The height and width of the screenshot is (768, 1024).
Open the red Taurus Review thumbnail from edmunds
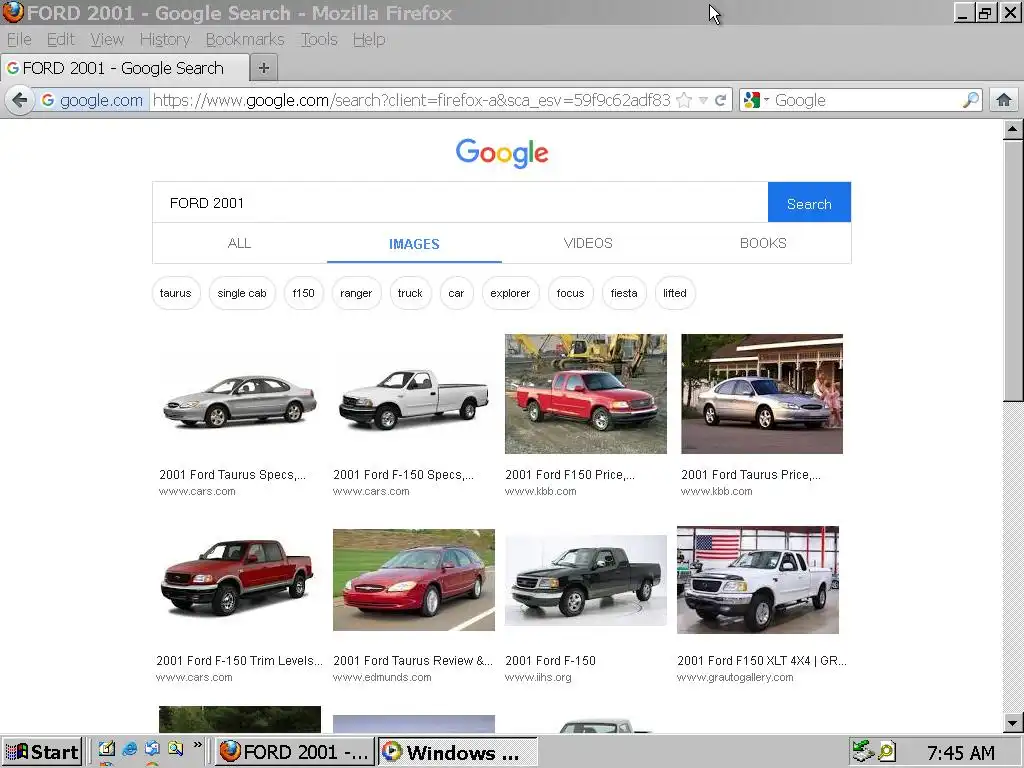[413, 580]
